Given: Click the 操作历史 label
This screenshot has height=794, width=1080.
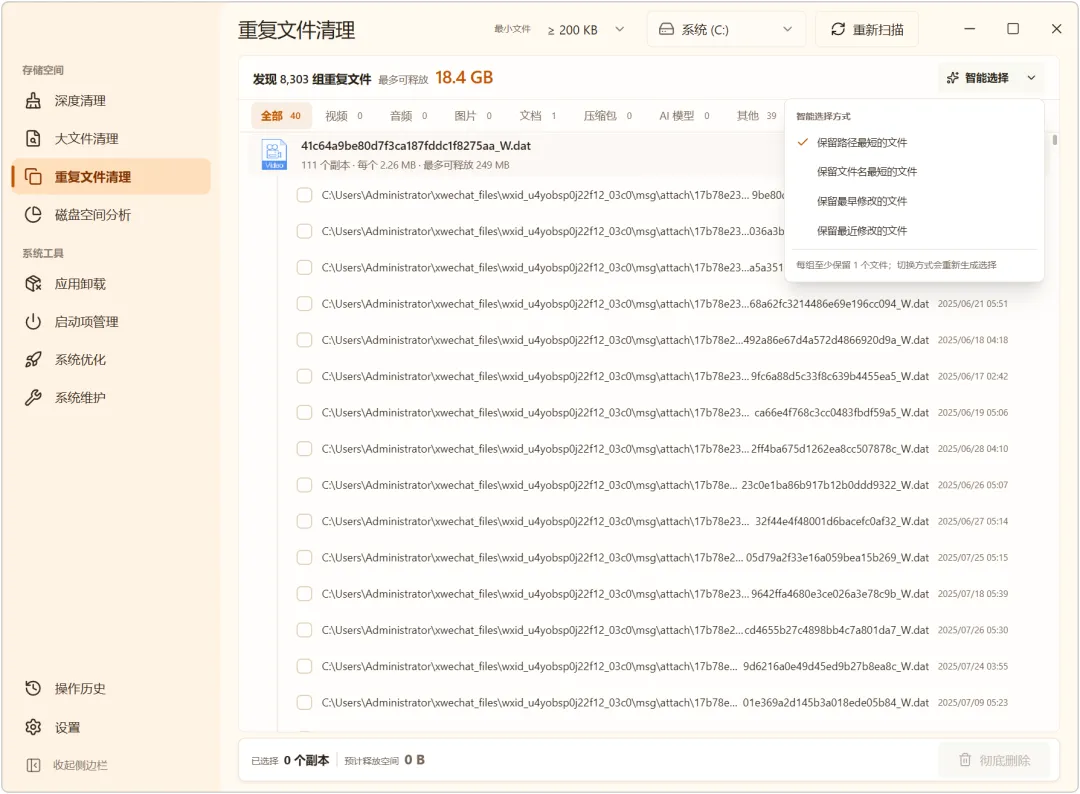Looking at the screenshot, I should click(x=81, y=689).
